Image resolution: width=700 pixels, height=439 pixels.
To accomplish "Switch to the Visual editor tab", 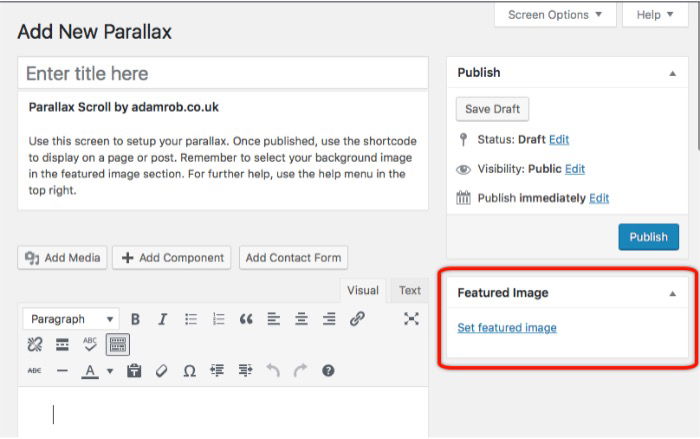I will 362,291.
